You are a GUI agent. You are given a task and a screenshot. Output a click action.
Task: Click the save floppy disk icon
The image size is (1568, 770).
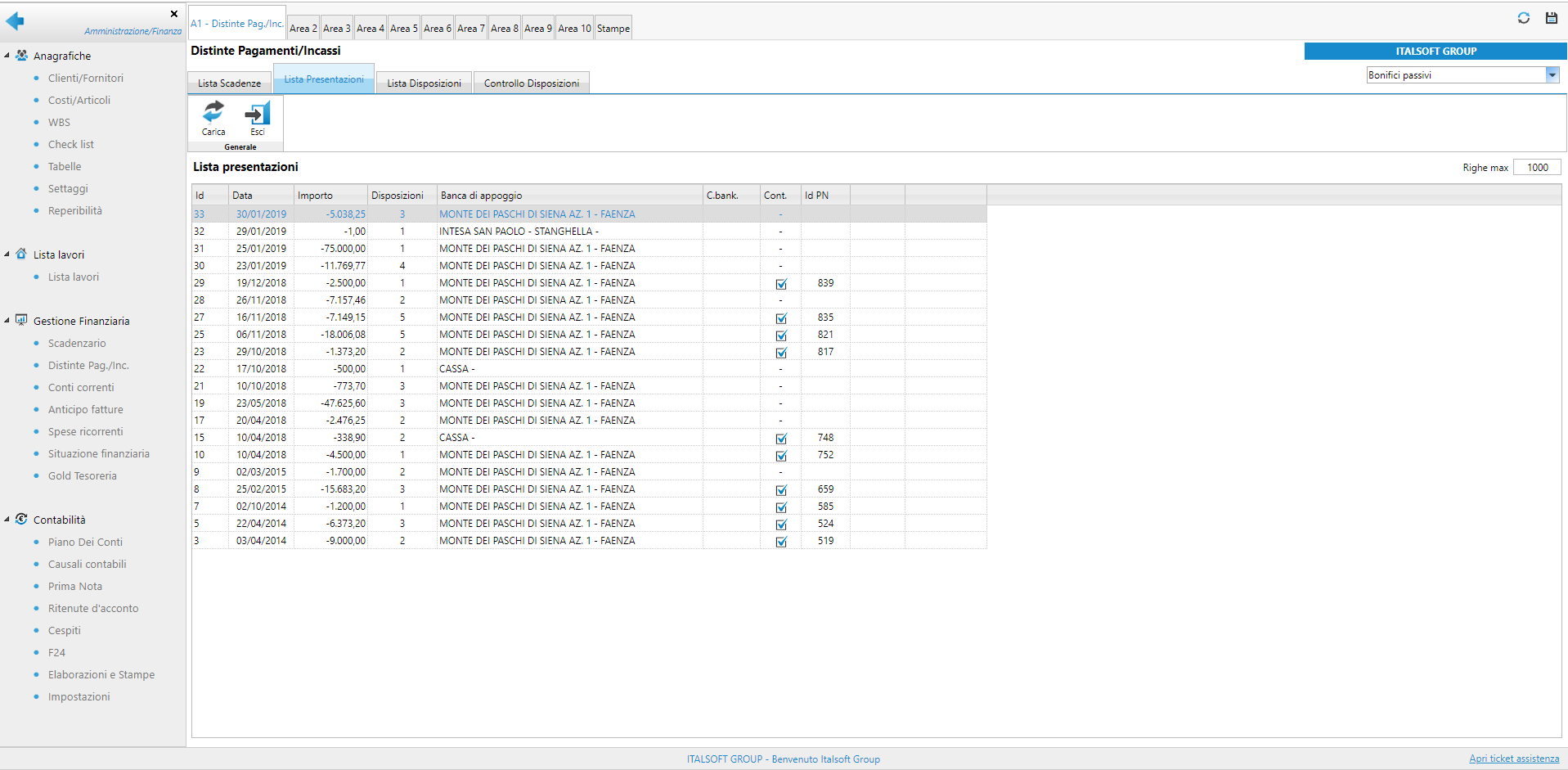tap(1551, 18)
